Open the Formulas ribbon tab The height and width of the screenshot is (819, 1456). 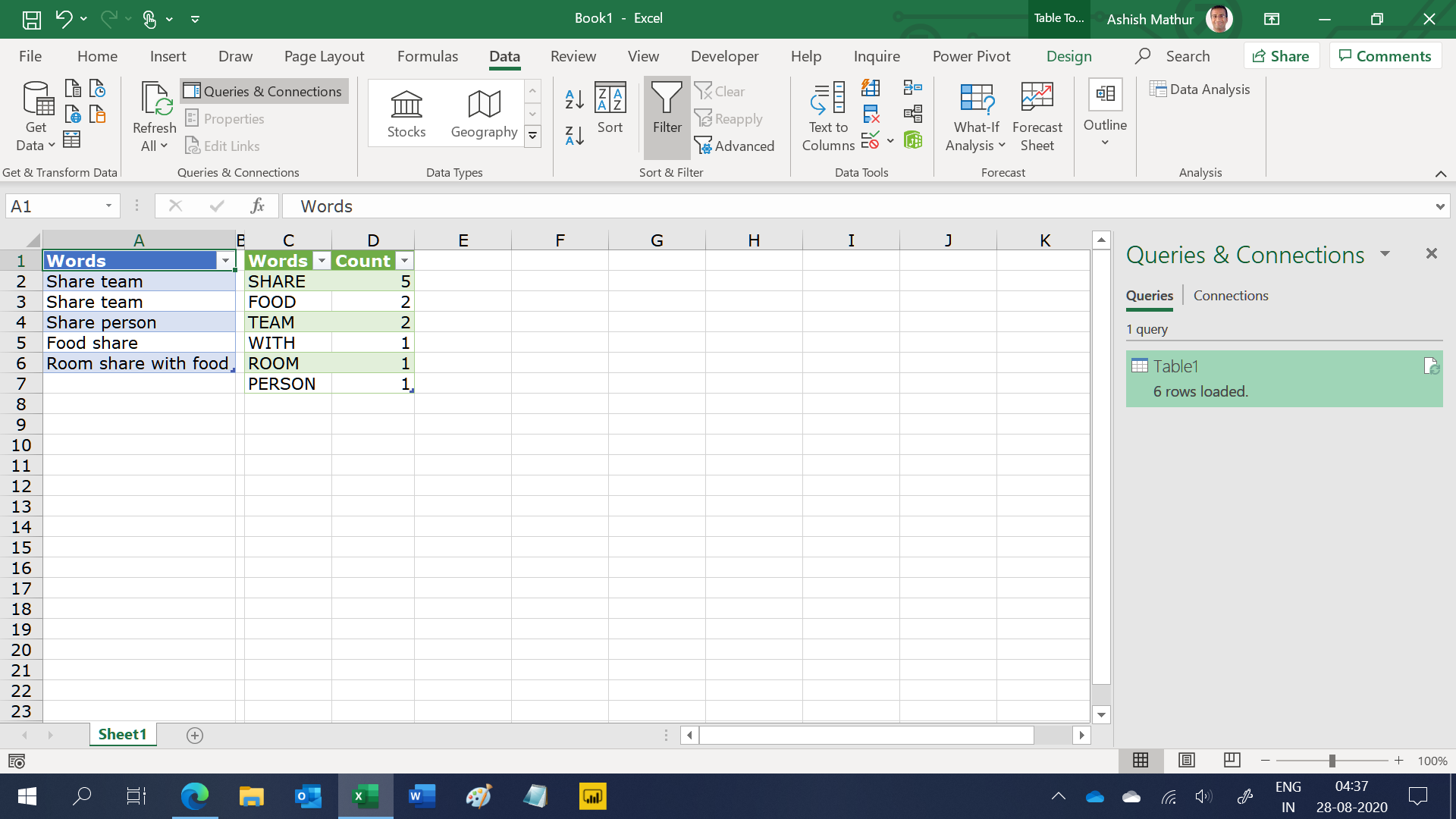click(427, 56)
